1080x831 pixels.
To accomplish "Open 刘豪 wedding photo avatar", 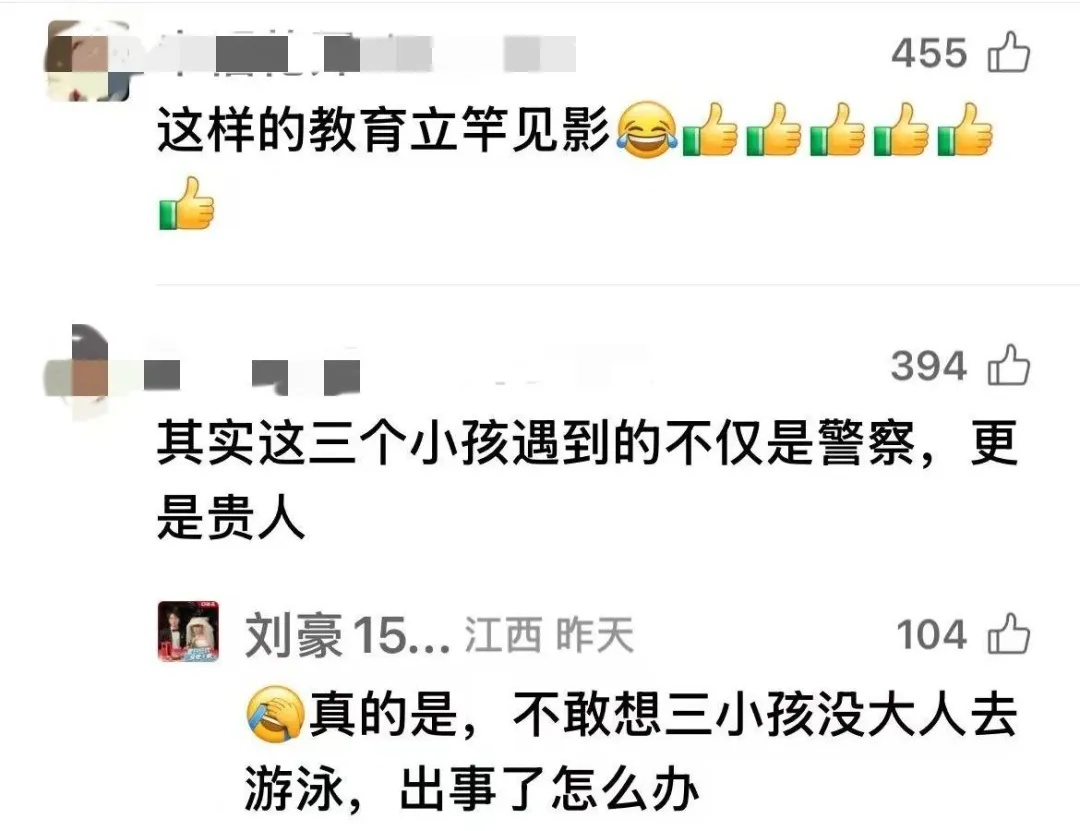I will [189, 631].
